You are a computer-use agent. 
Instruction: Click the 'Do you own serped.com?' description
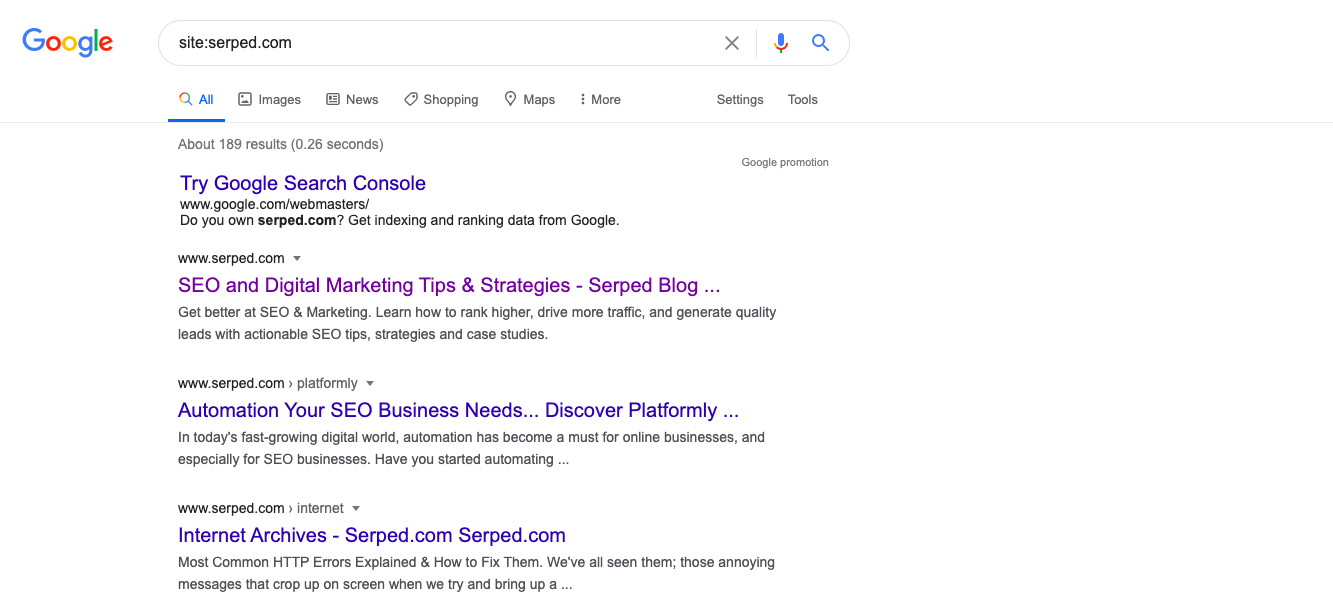(400, 220)
